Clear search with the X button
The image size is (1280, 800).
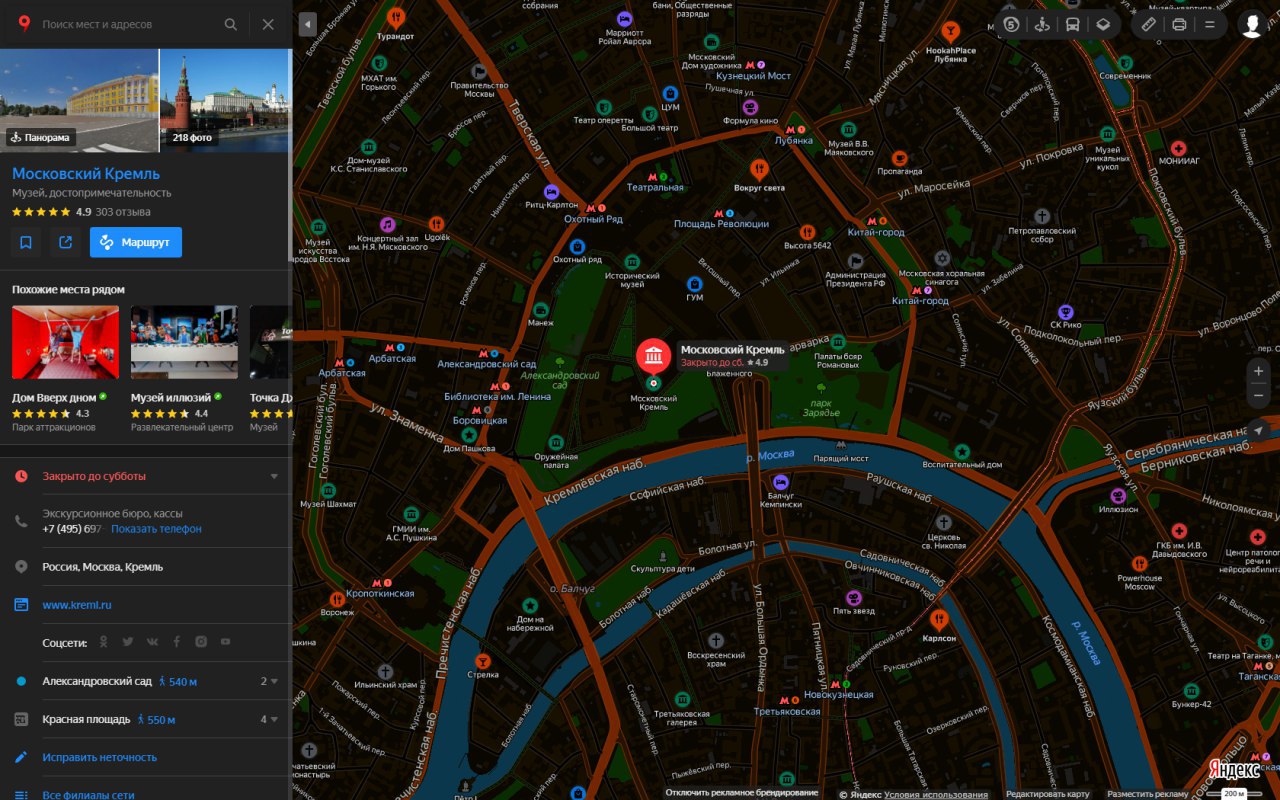(268, 24)
